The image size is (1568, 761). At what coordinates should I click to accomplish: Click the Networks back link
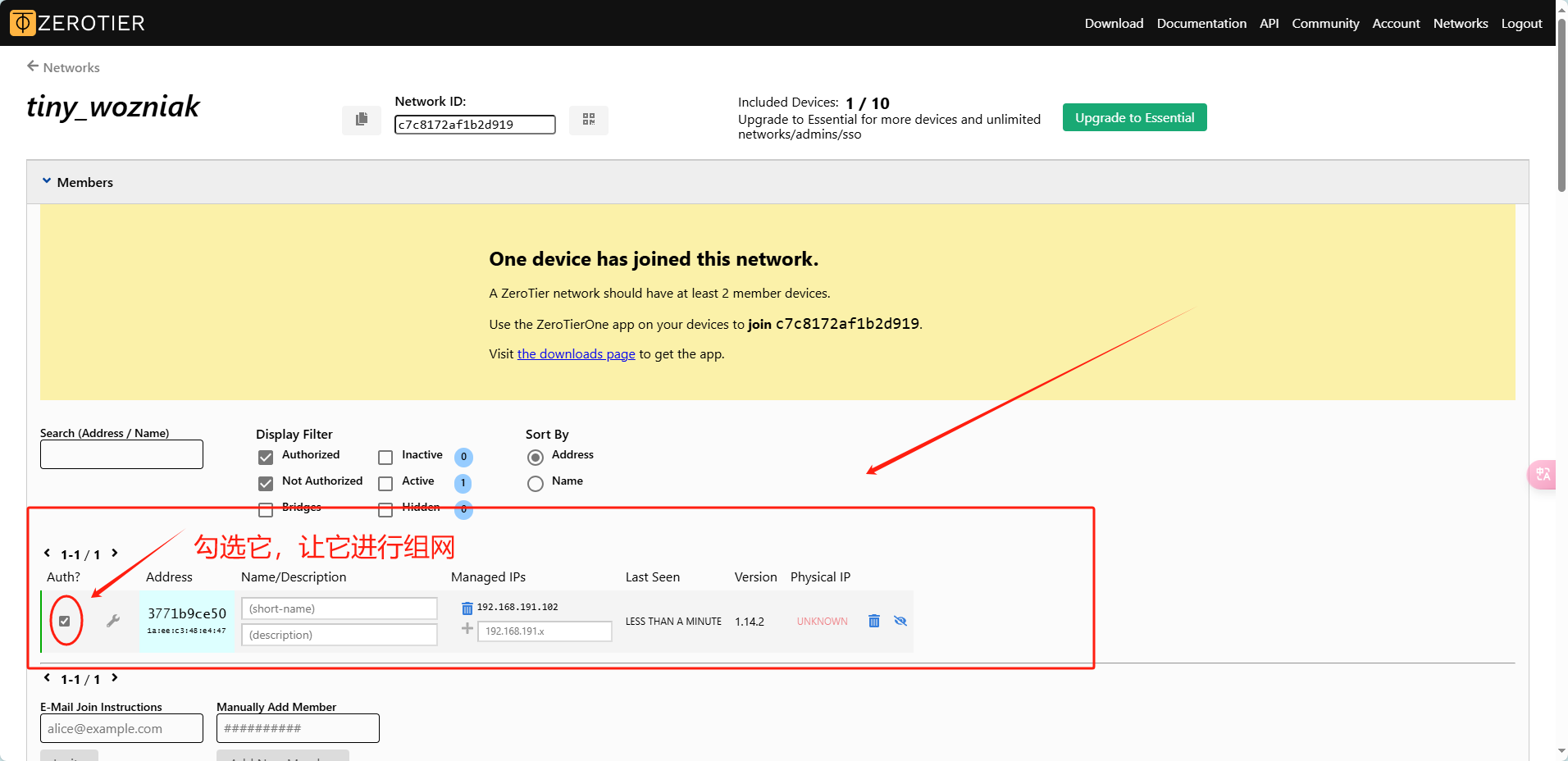[x=71, y=67]
